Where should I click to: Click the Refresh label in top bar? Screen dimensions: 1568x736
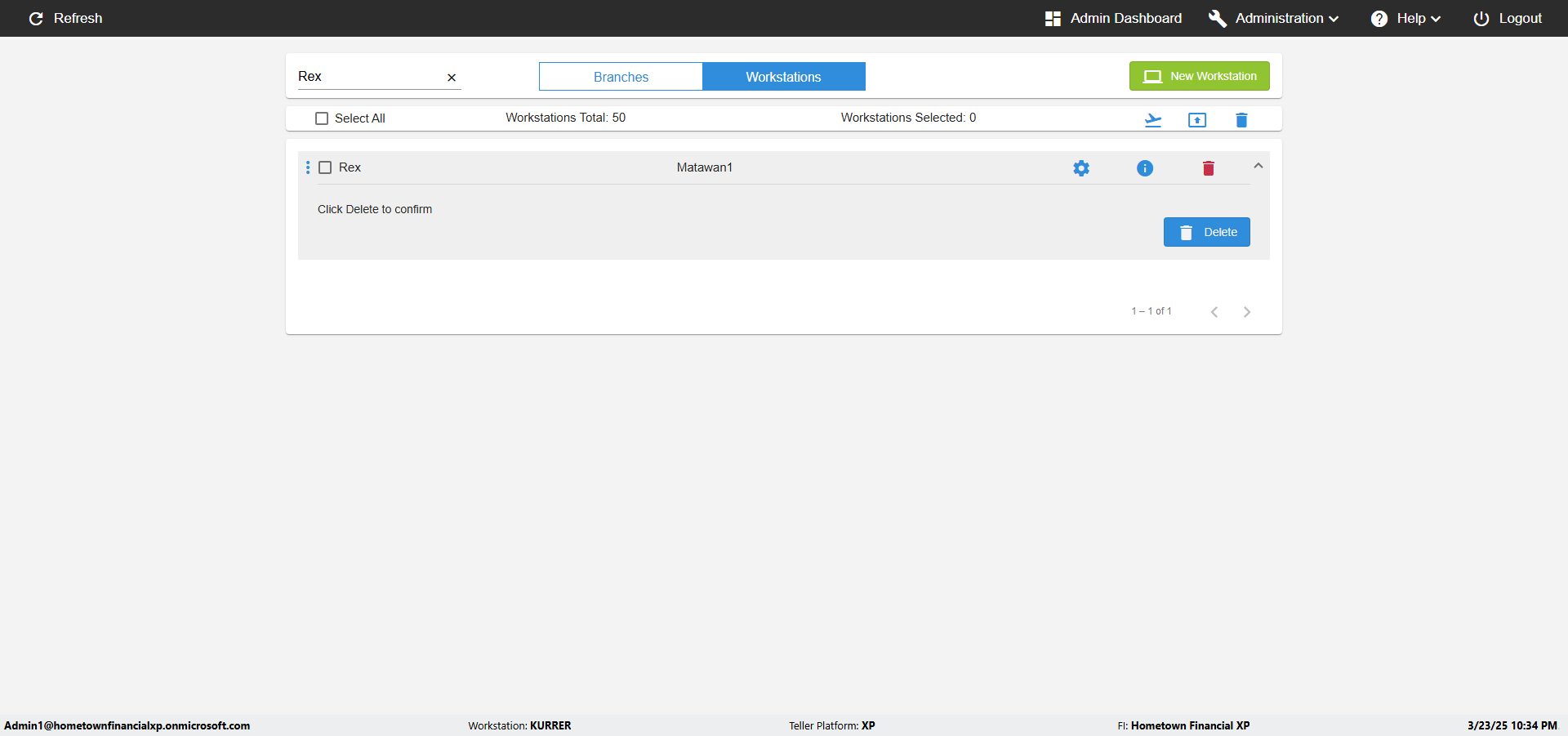pos(78,18)
